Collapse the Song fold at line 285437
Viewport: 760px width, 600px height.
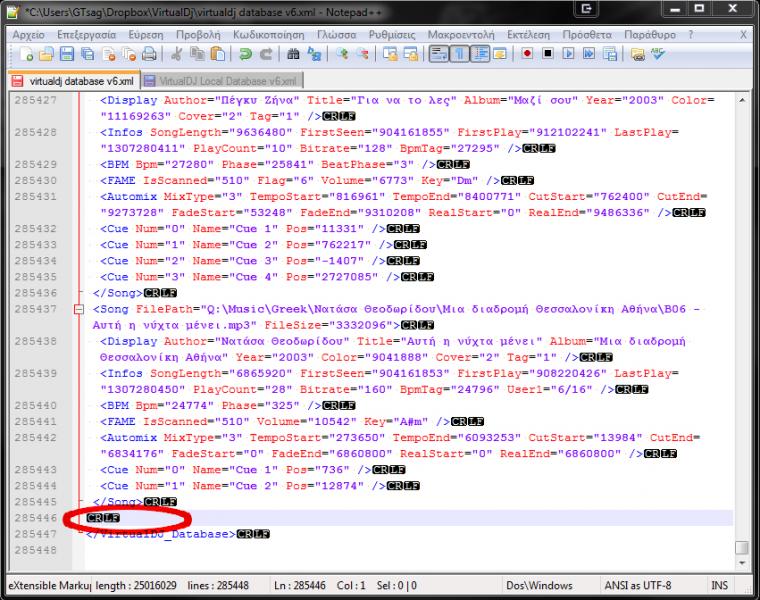79,309
